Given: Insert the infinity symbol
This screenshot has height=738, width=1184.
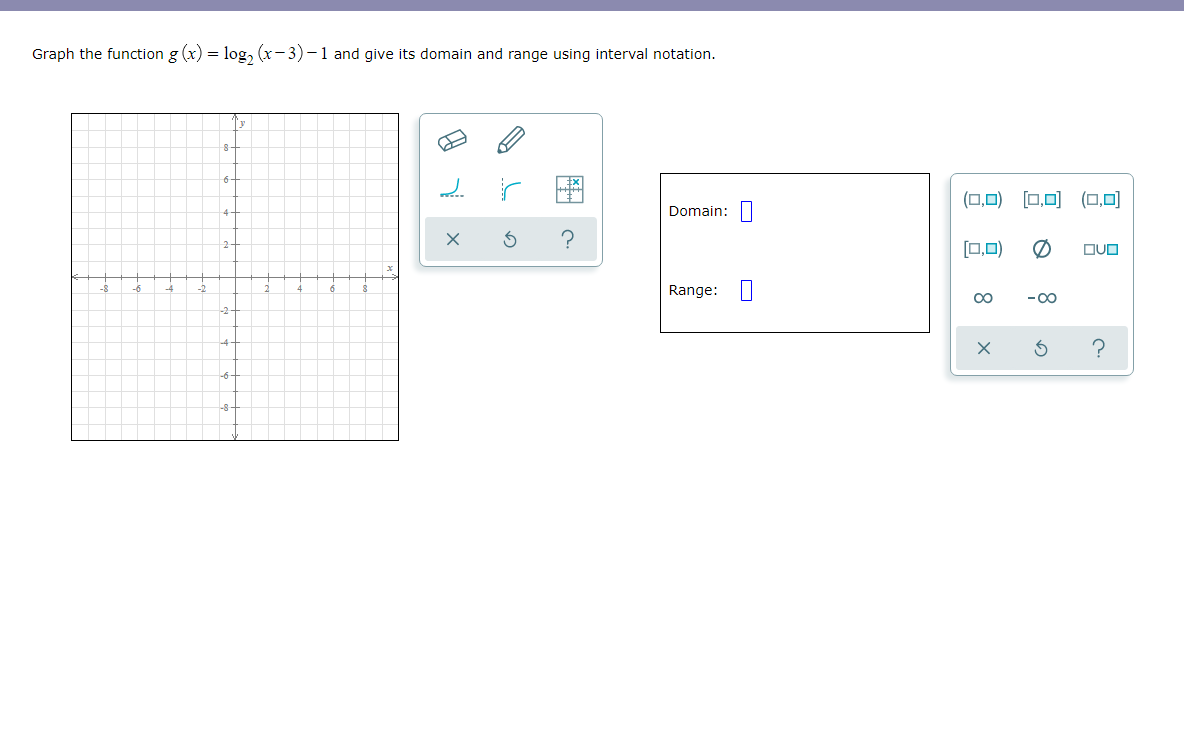Looking at the screenshot, I should point(982,297).
